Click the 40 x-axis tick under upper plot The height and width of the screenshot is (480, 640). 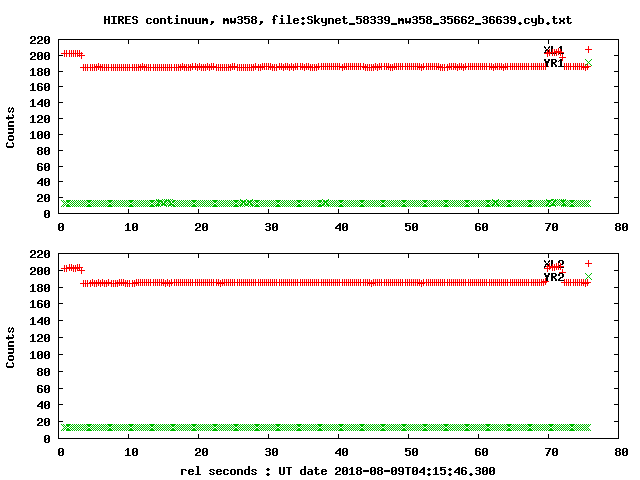(341, 227)
